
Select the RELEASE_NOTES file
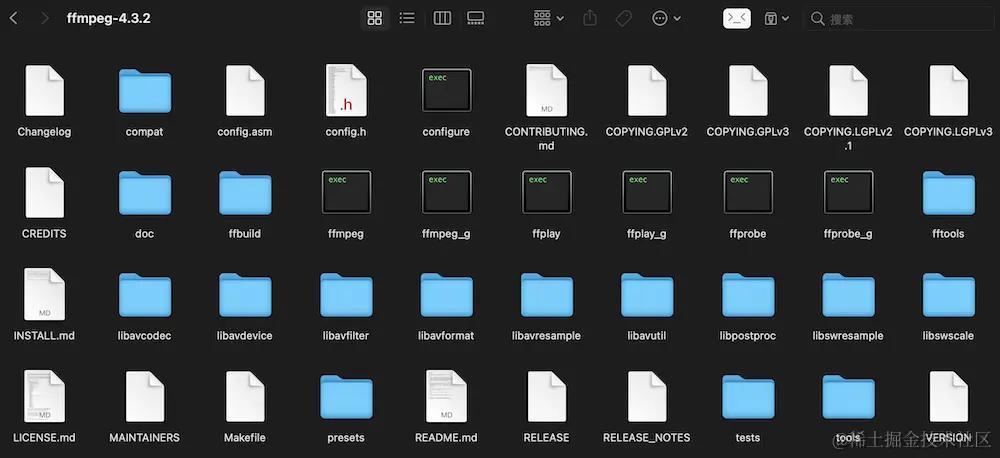point(647,396)
